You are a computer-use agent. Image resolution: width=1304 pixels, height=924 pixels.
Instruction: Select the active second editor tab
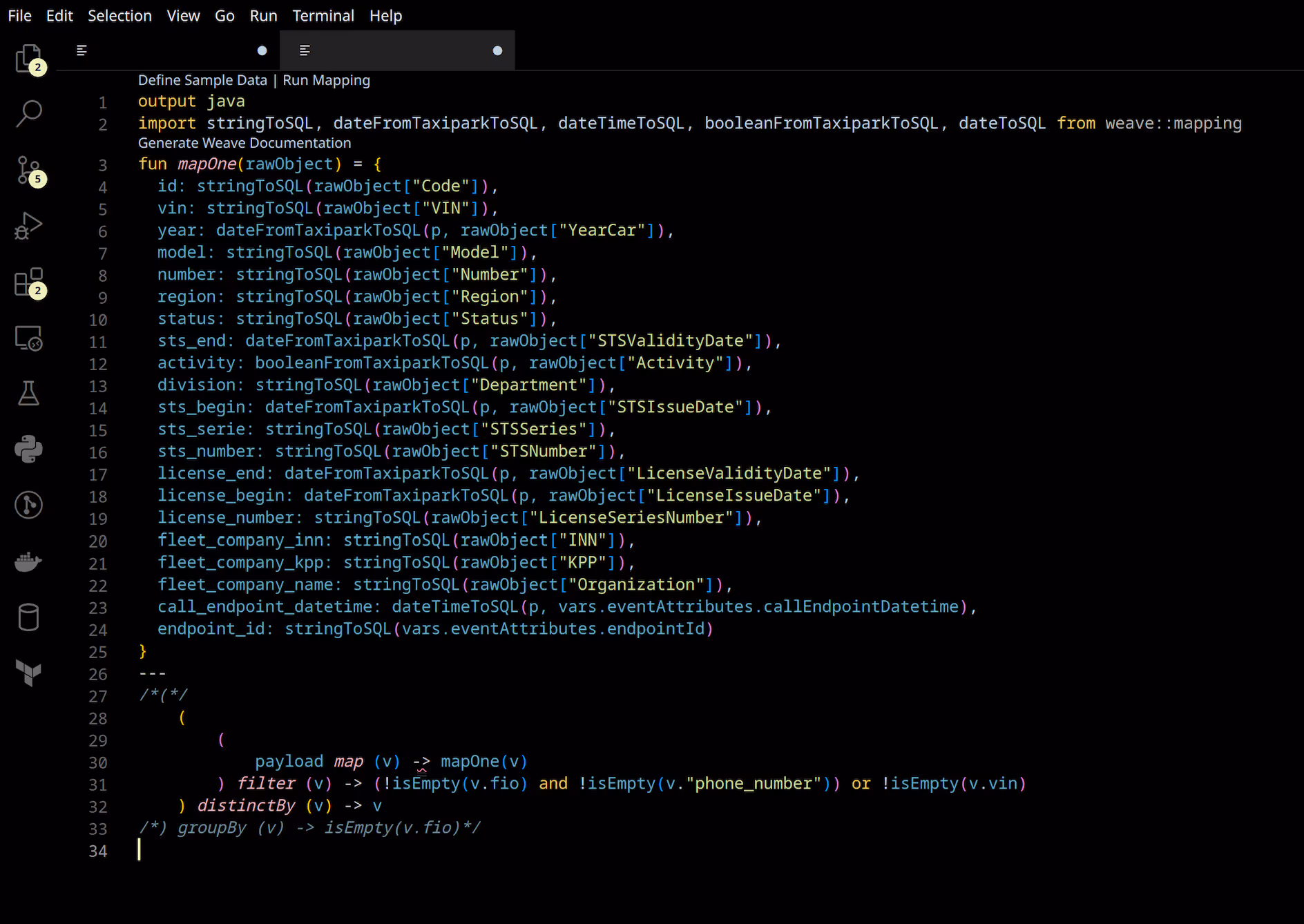tap(397, 50)
